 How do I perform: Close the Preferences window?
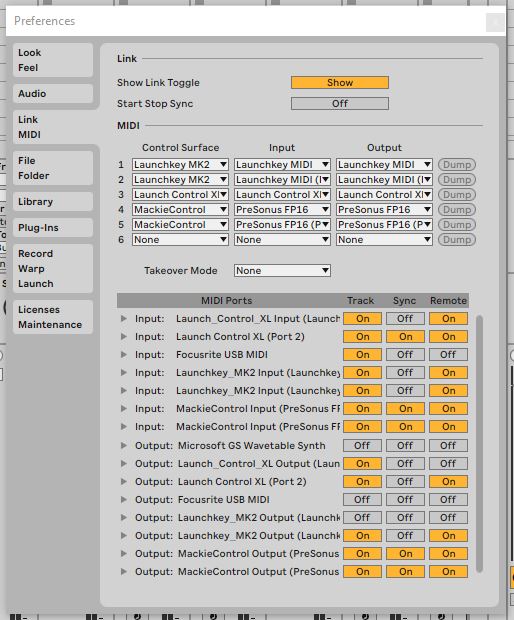tap(495, 23)
